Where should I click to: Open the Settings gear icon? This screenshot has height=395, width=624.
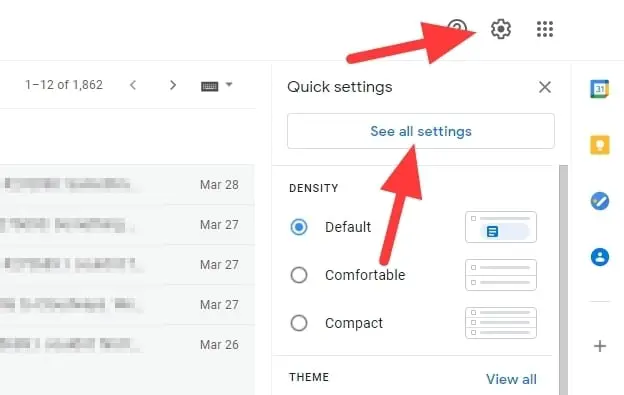(x=501, y=29)
